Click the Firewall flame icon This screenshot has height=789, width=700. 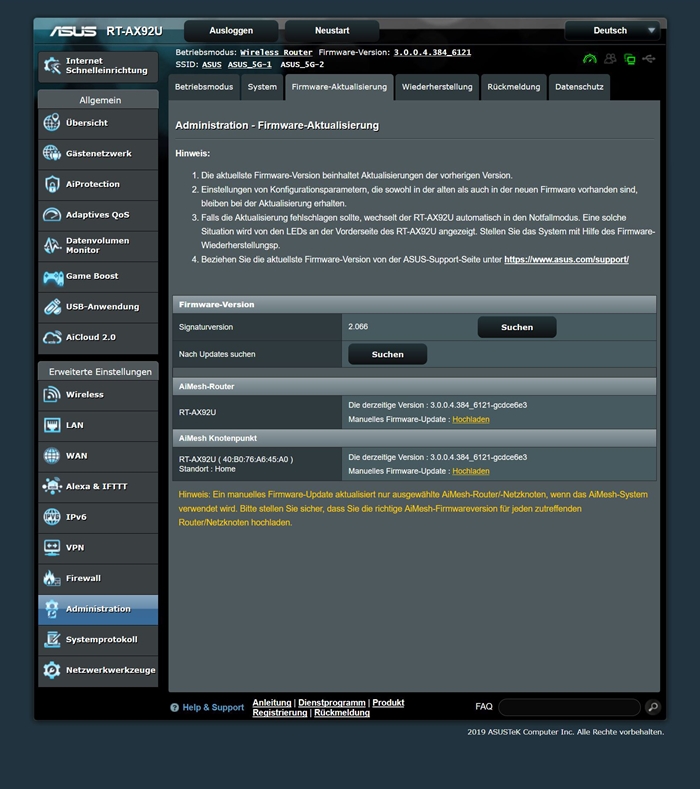(x=52, y=578)
